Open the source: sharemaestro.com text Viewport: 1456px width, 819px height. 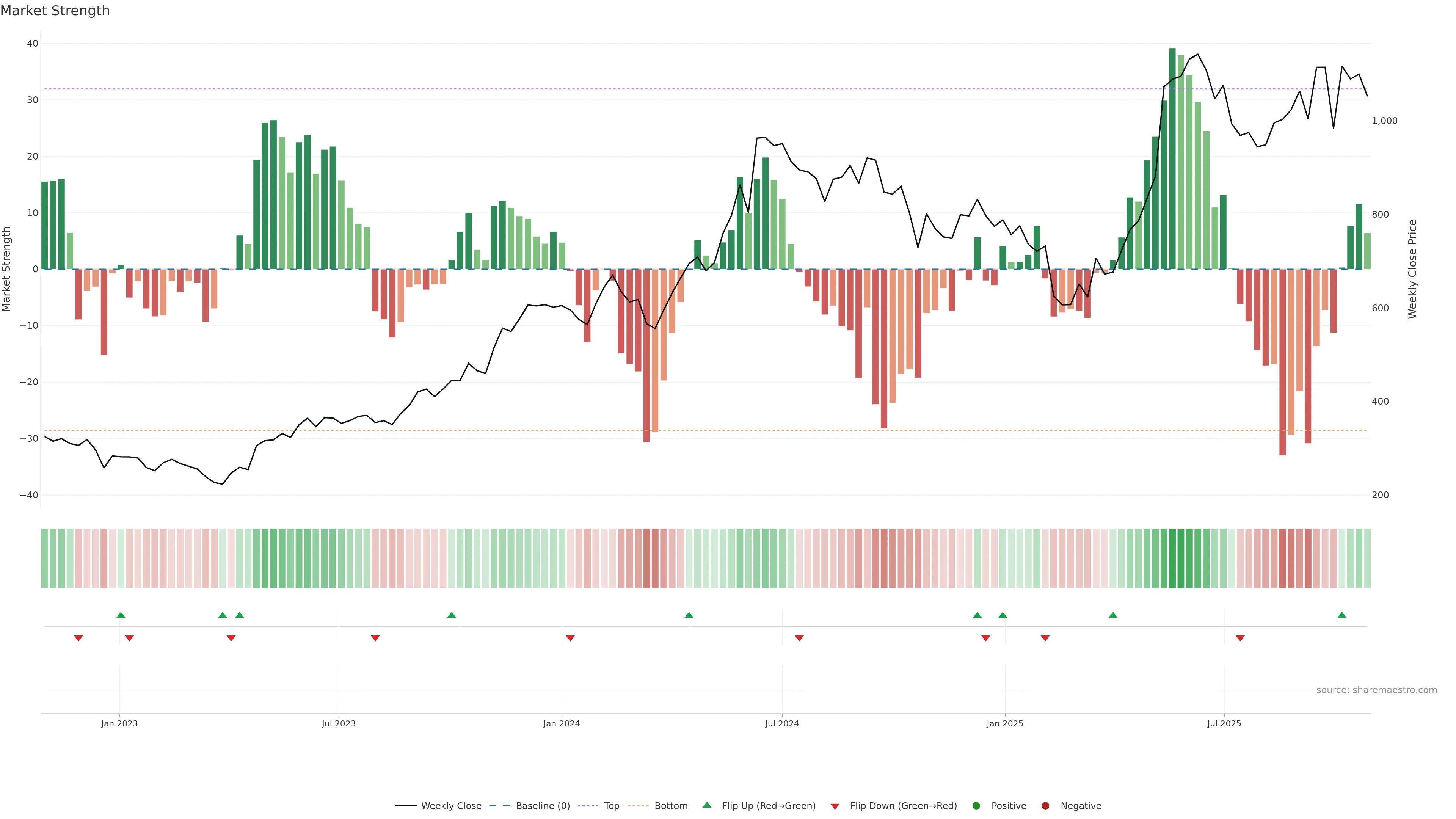(x=1376, y=690)
